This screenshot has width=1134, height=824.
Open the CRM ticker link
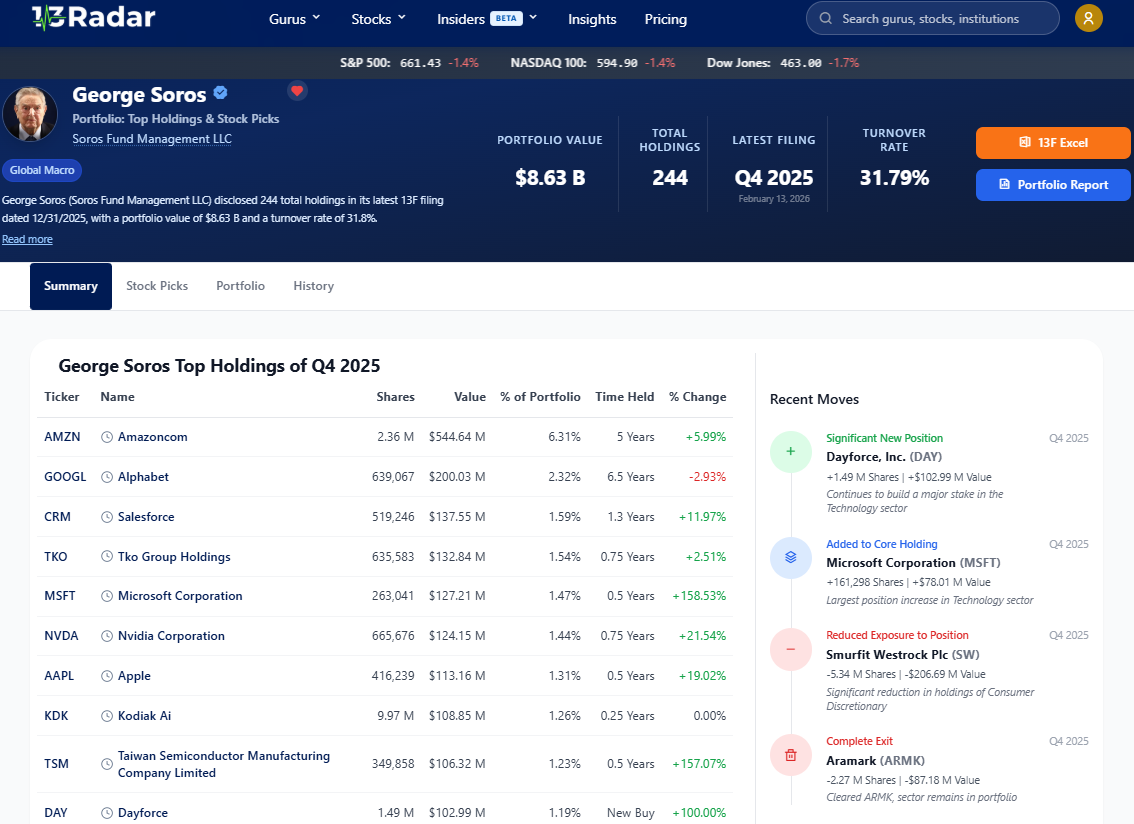(x=57, y=517)
